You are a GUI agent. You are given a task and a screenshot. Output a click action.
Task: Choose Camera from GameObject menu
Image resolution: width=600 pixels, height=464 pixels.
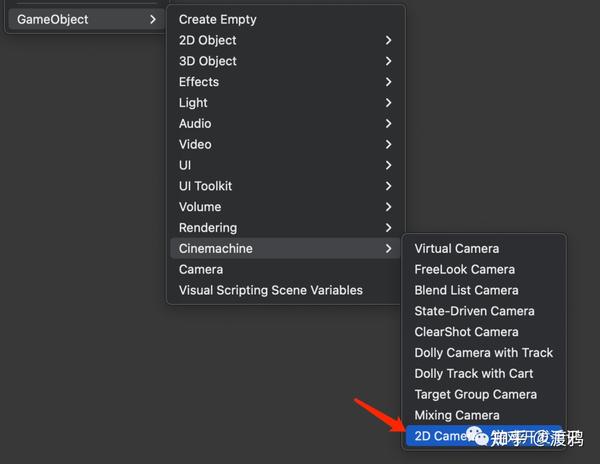(x=201, y=269)
